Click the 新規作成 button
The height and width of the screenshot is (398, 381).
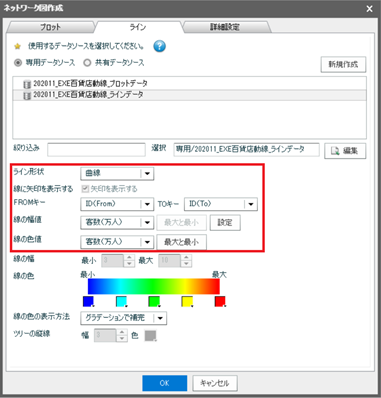(x=343, y=64)
